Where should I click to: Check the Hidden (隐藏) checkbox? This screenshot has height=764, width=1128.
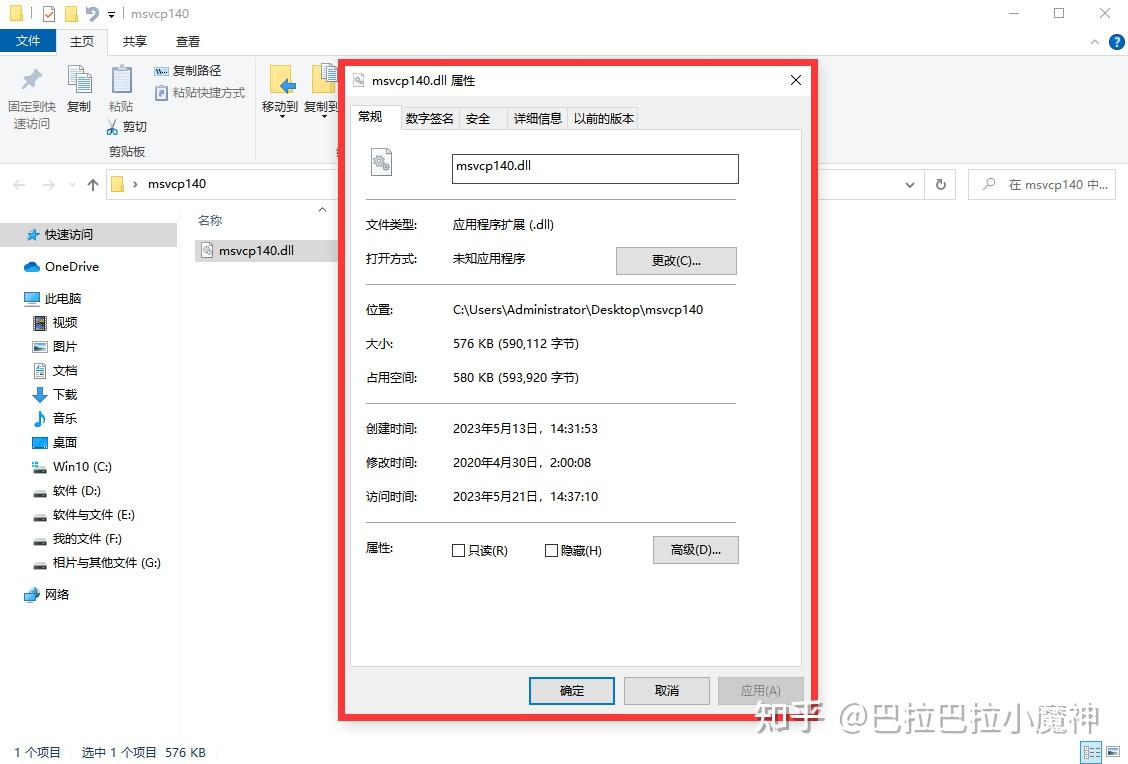551,550
